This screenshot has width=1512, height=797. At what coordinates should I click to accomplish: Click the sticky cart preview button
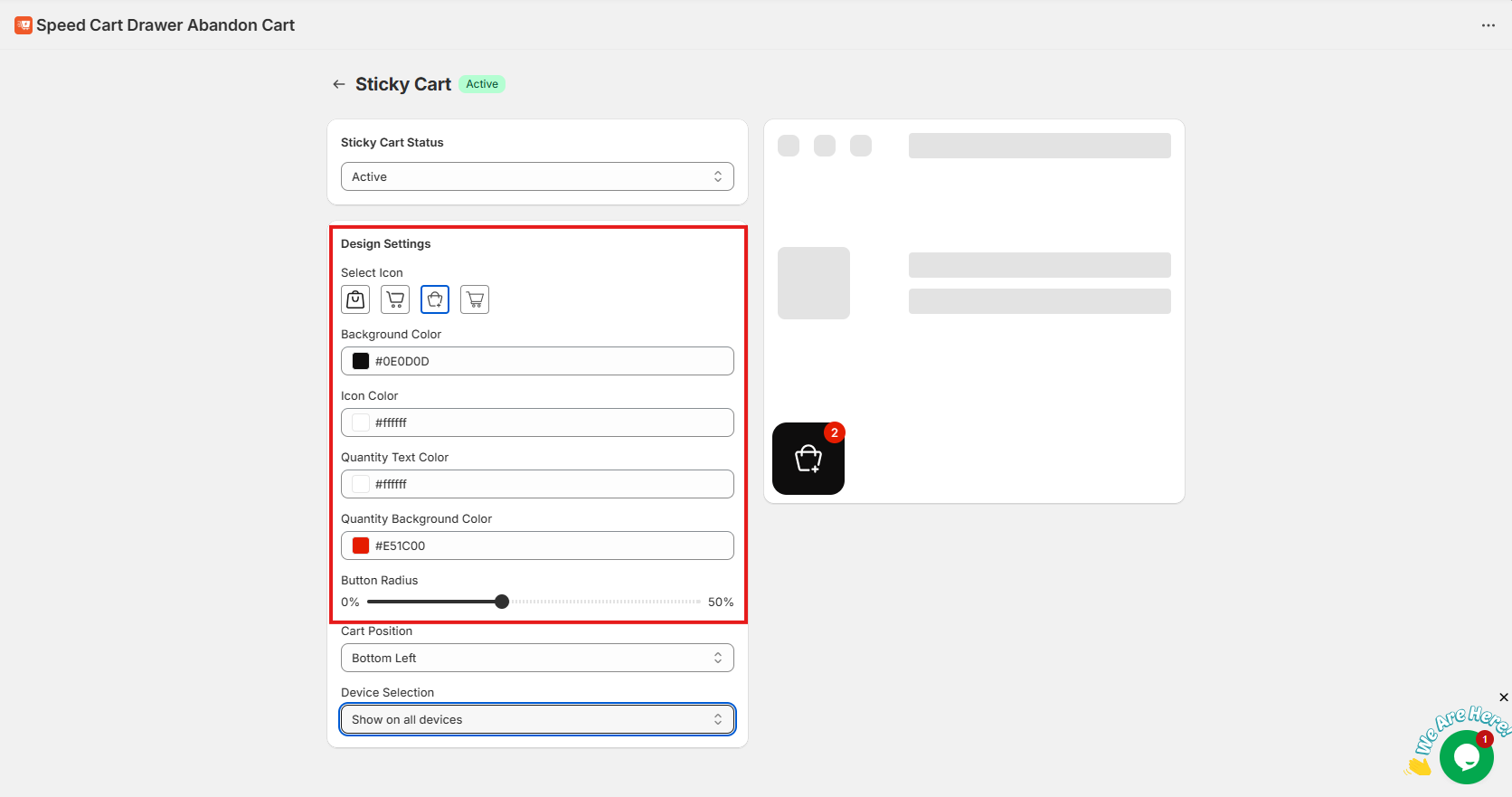coord(808,459)
